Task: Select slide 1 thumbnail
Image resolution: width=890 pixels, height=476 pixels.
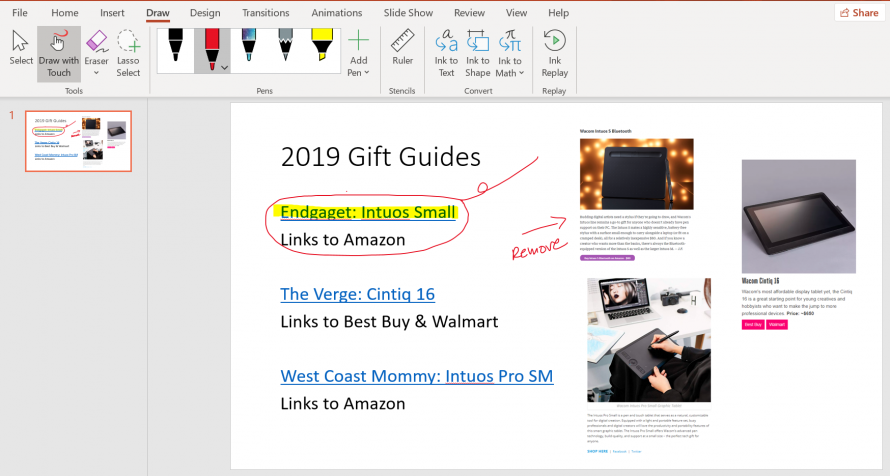Action: tap(78, 141)
